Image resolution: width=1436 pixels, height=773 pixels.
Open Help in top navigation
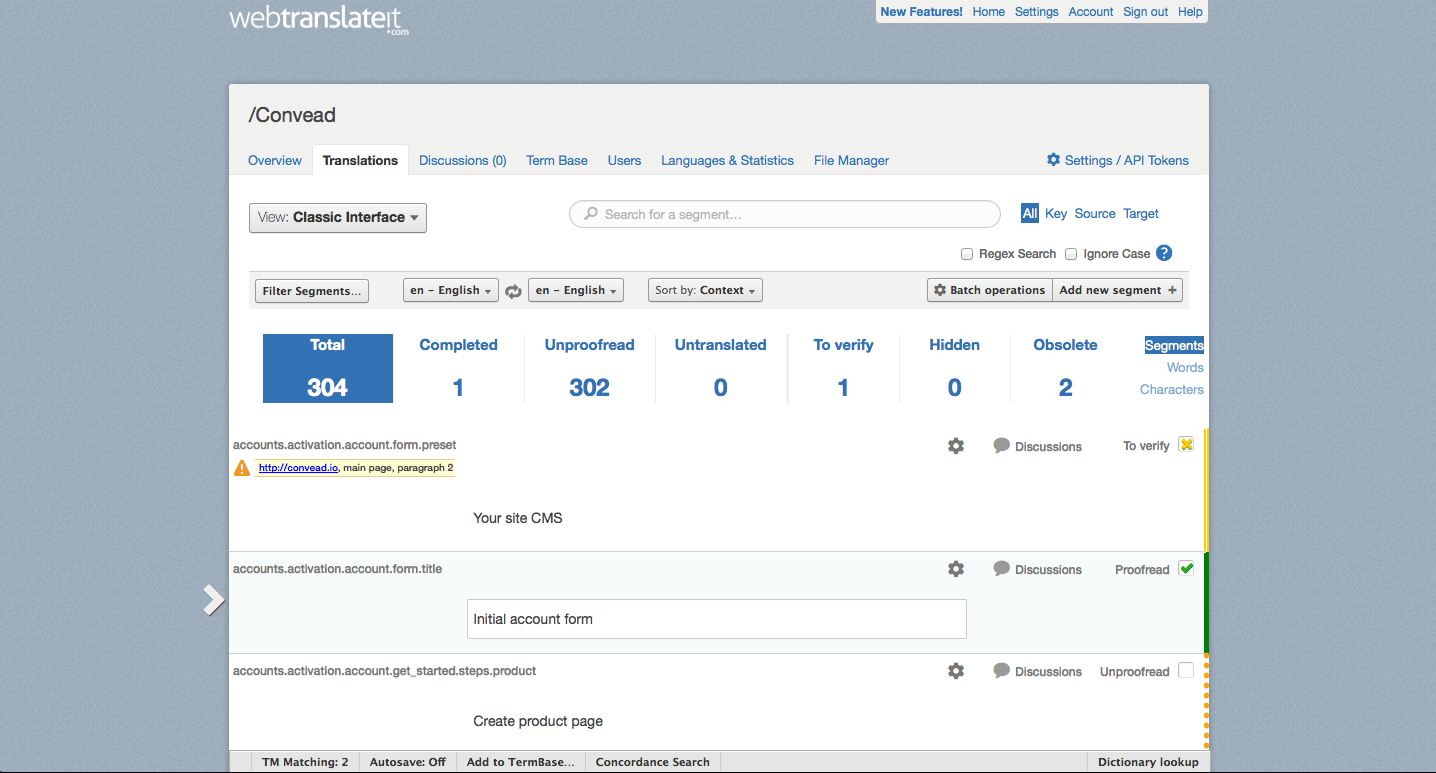click(x=1190, y=12)
